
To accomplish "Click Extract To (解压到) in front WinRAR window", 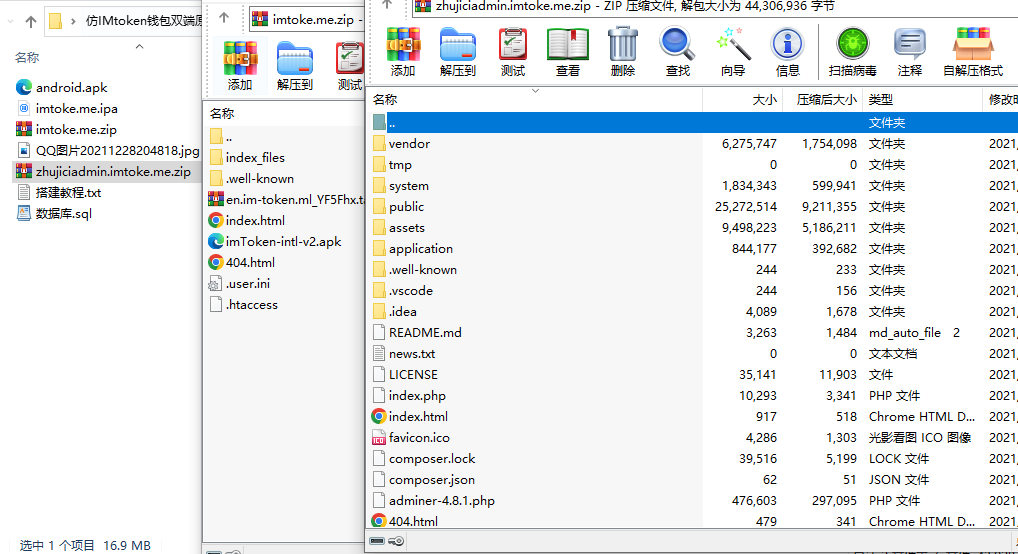I will tap(458, 52).
